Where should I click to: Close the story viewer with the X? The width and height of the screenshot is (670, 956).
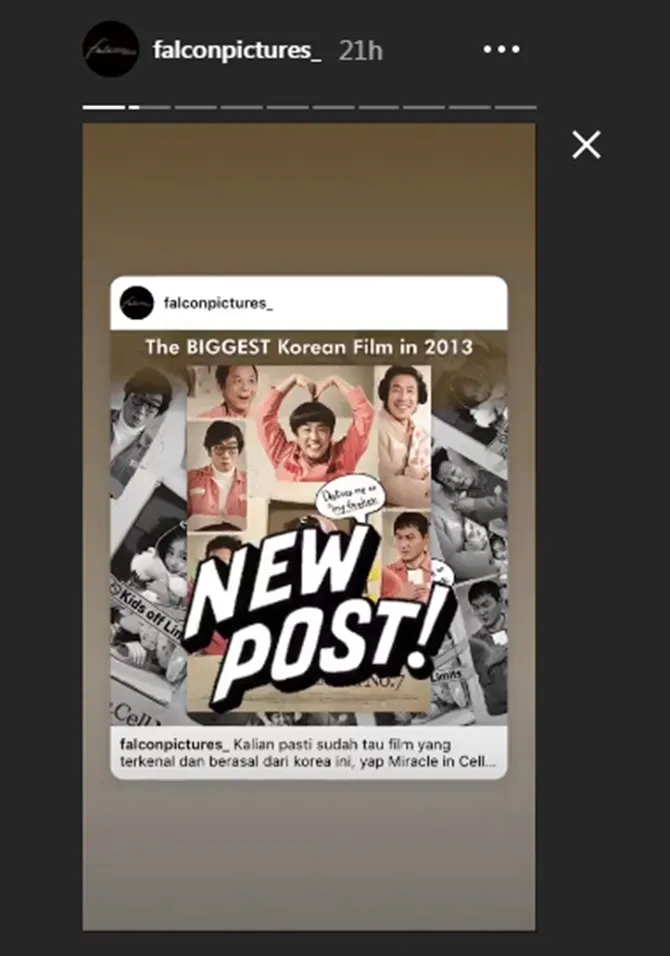point(586,145)
